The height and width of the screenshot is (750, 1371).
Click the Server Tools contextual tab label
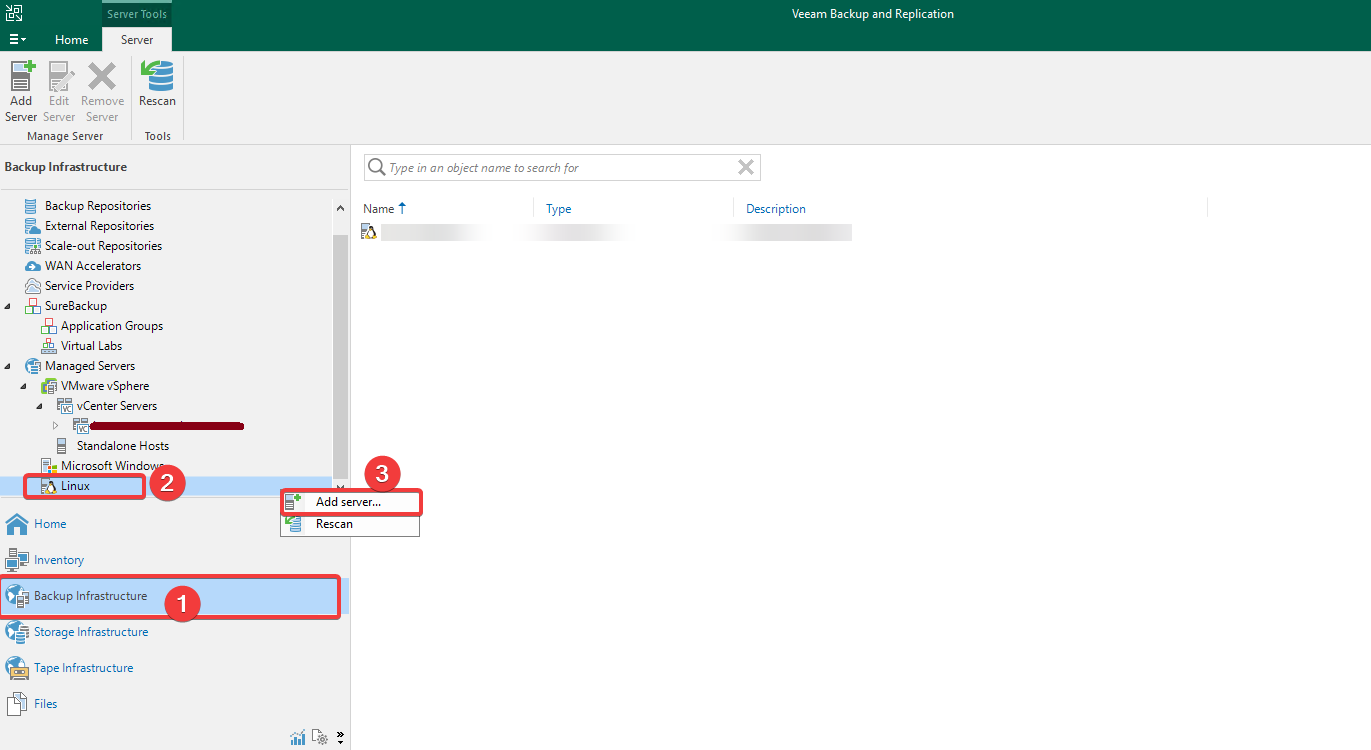[137, 14]
